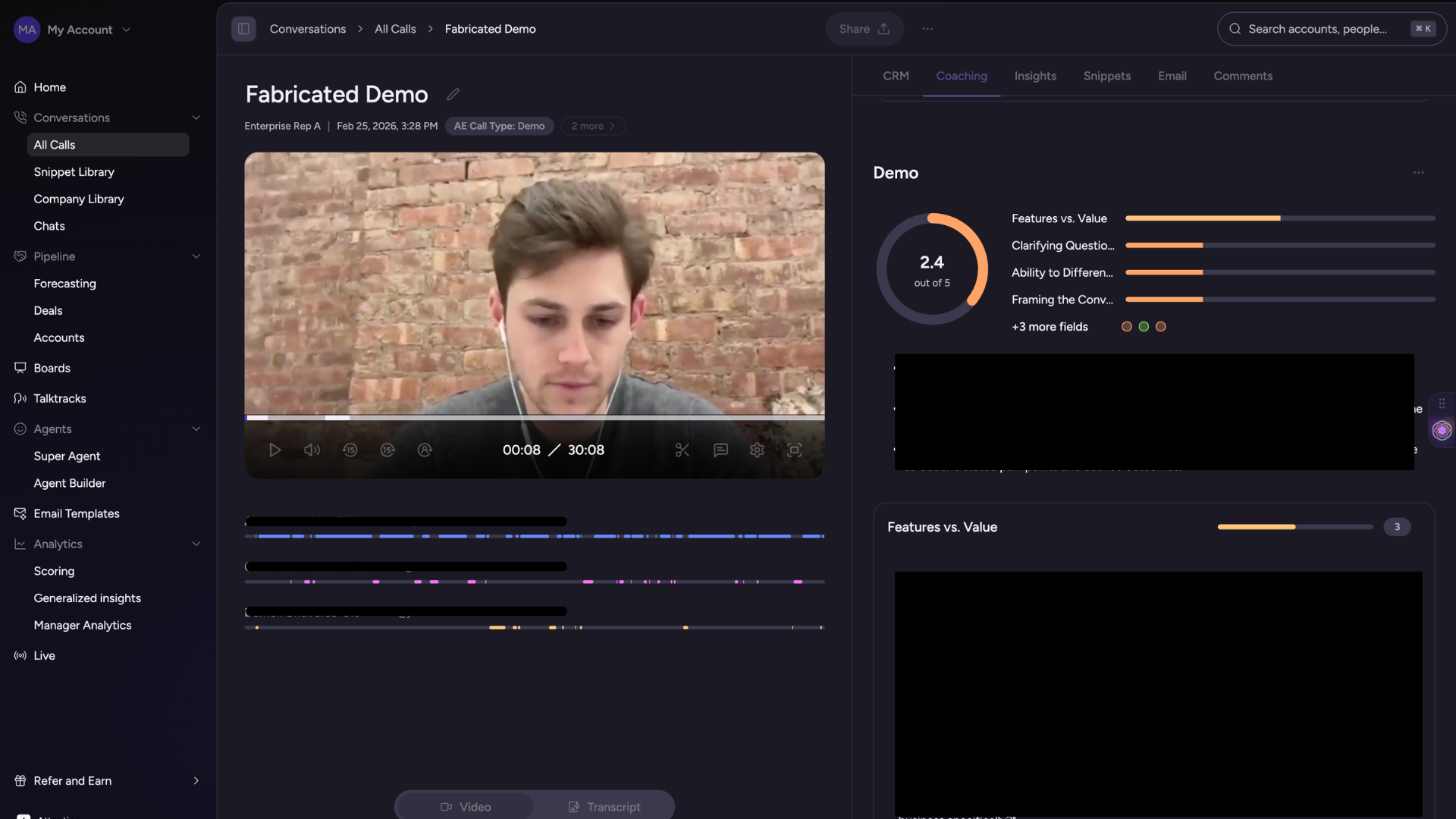
Task: Click the Share button
Action: click(x=864, y=29)
